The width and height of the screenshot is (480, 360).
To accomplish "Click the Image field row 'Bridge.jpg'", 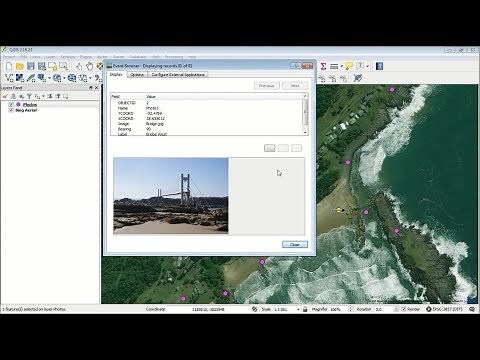I will [x=207, y=124].
